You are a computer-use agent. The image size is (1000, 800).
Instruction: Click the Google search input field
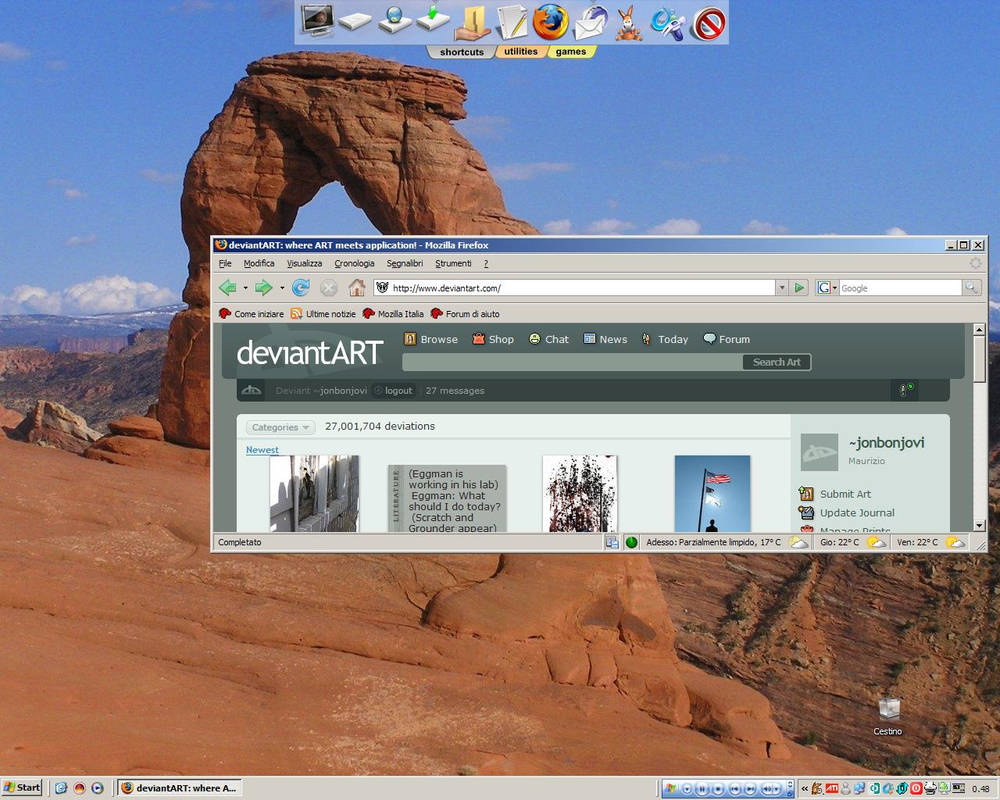(x=900, y=288)
